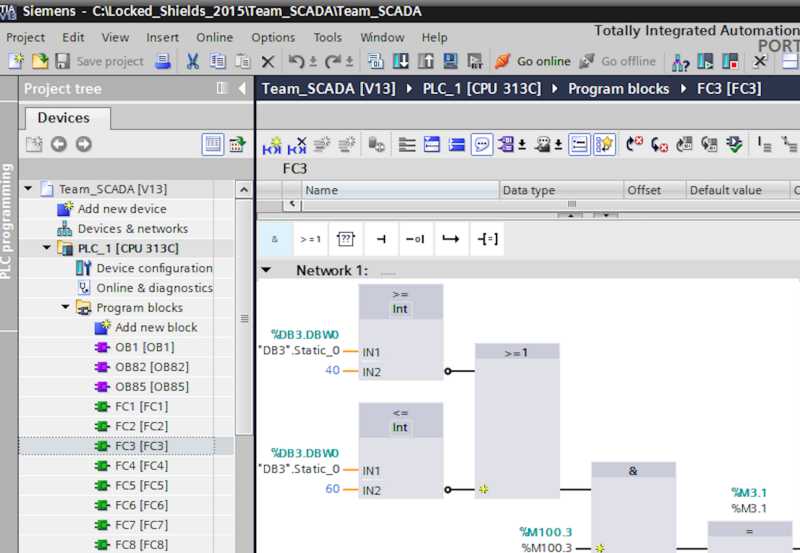Click the Undo arrow icon
Viewport: 800px width, 553px height.
click(x=297, y=62)
